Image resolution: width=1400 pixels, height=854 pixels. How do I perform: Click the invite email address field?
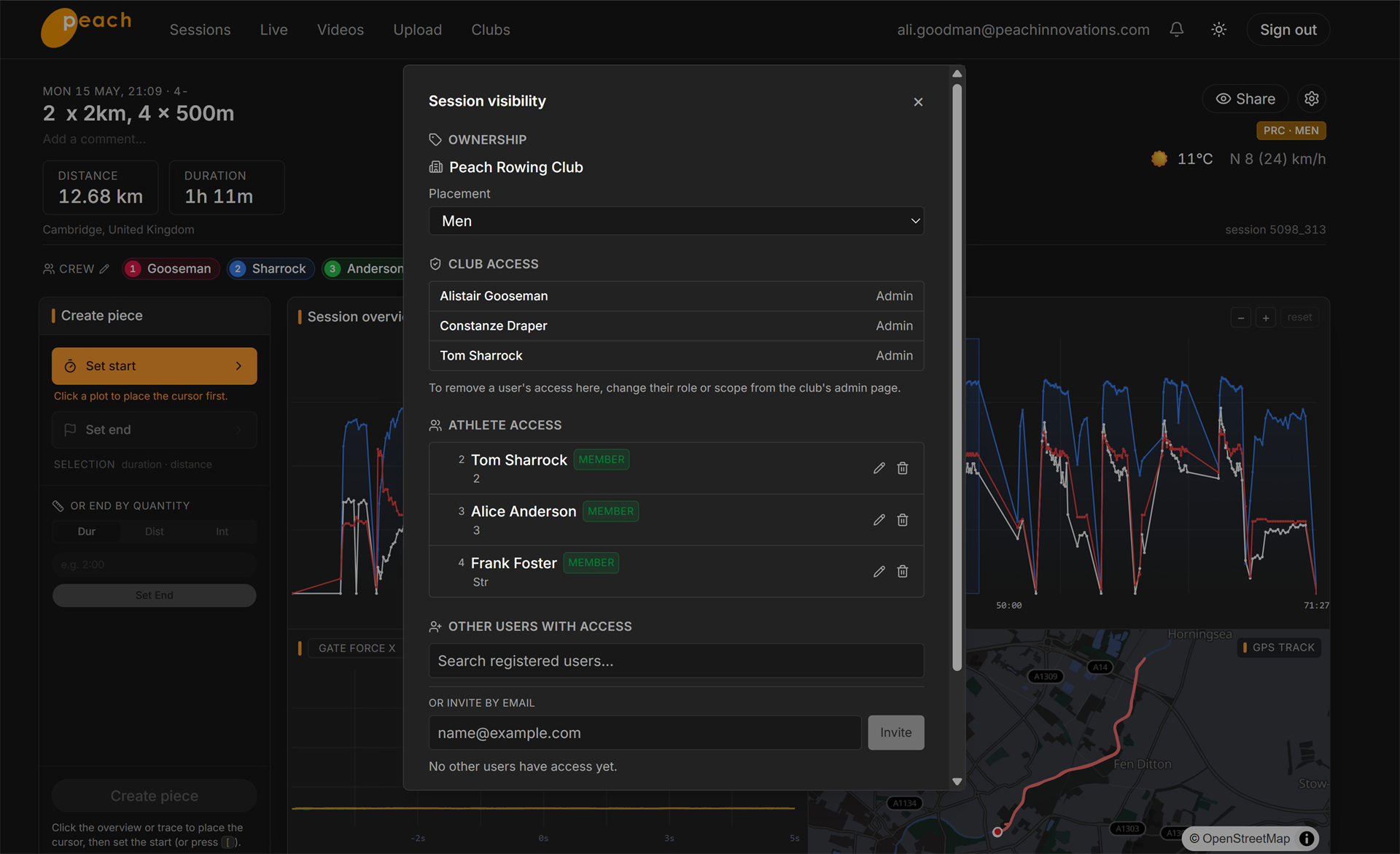645,733
